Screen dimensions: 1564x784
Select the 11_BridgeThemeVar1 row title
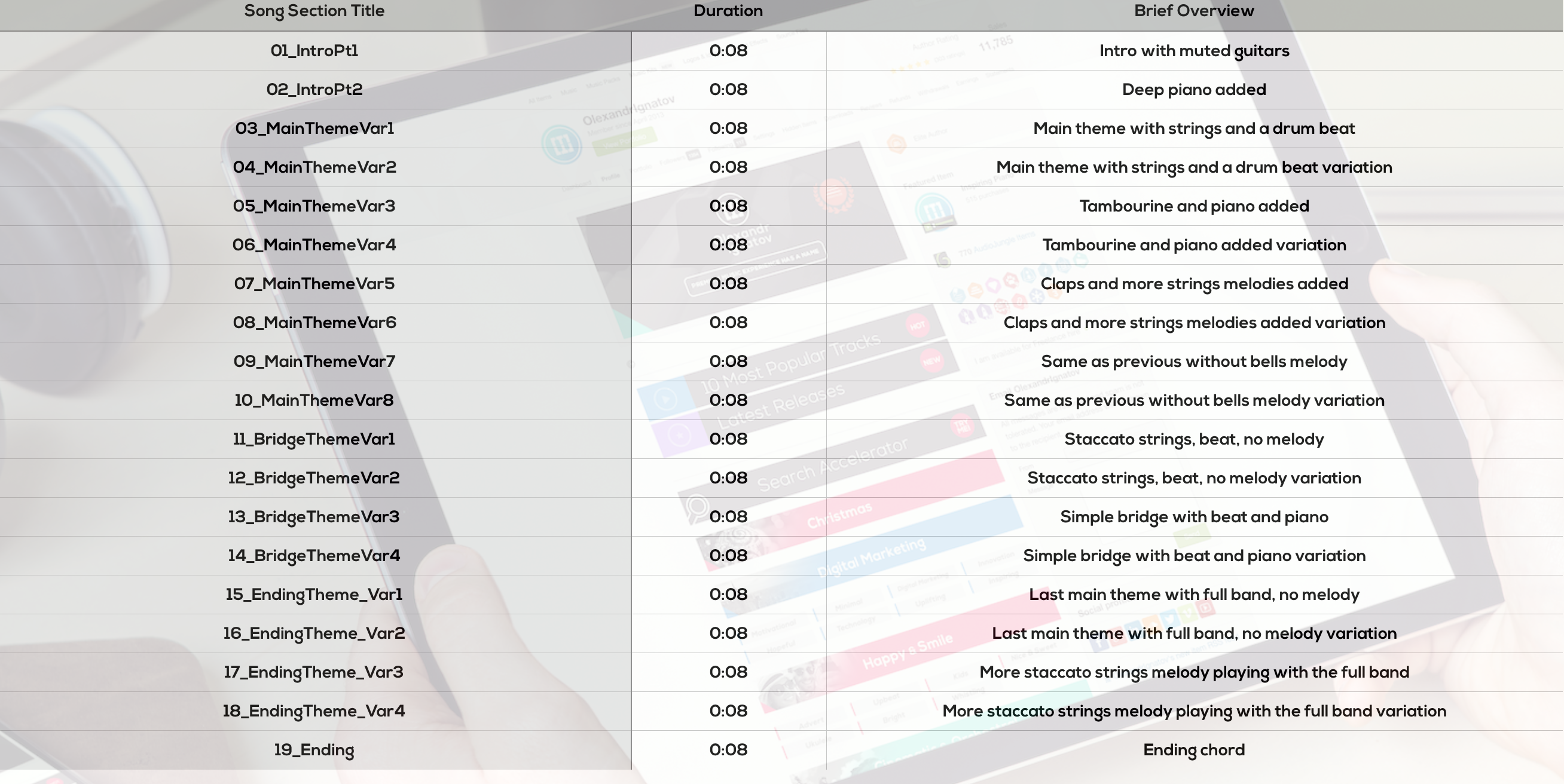[314, 439]
